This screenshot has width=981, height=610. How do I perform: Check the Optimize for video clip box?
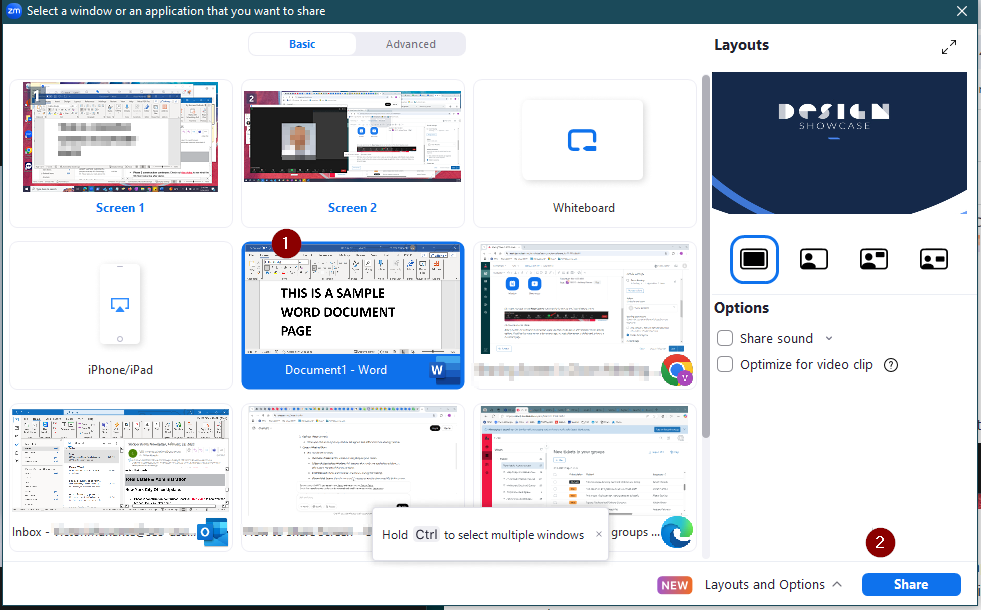tap(726, 365)
